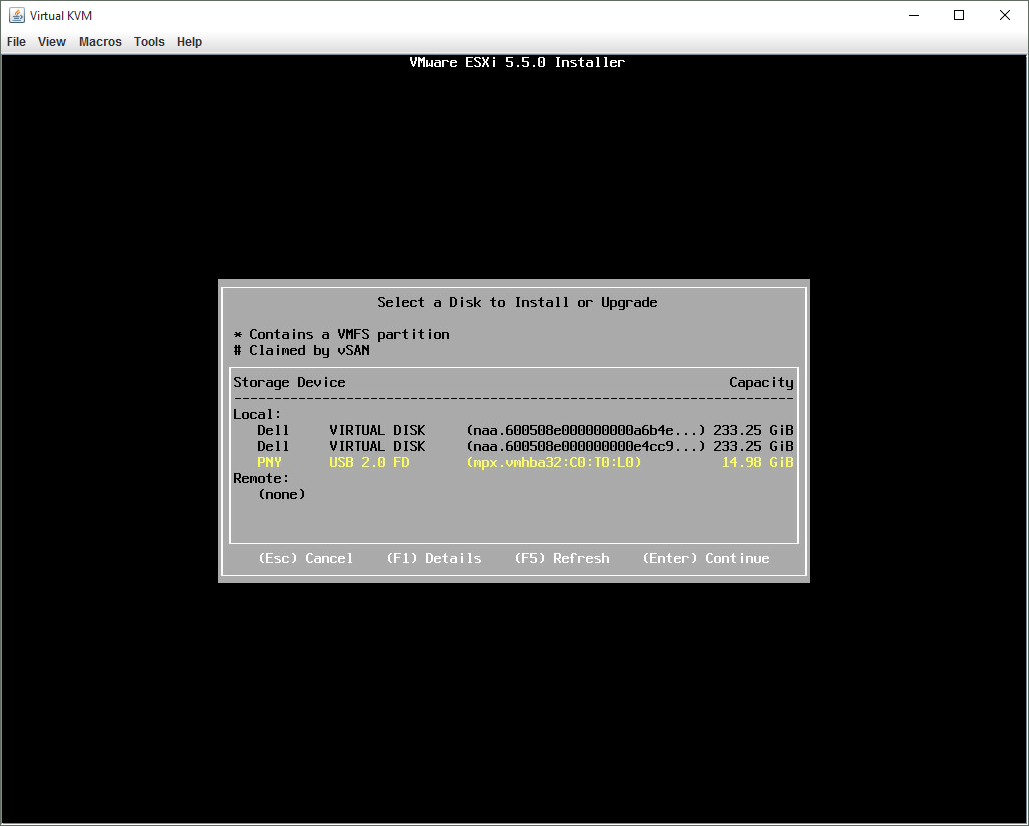Close the Virtual KVM window

[x=1005, y=15]
